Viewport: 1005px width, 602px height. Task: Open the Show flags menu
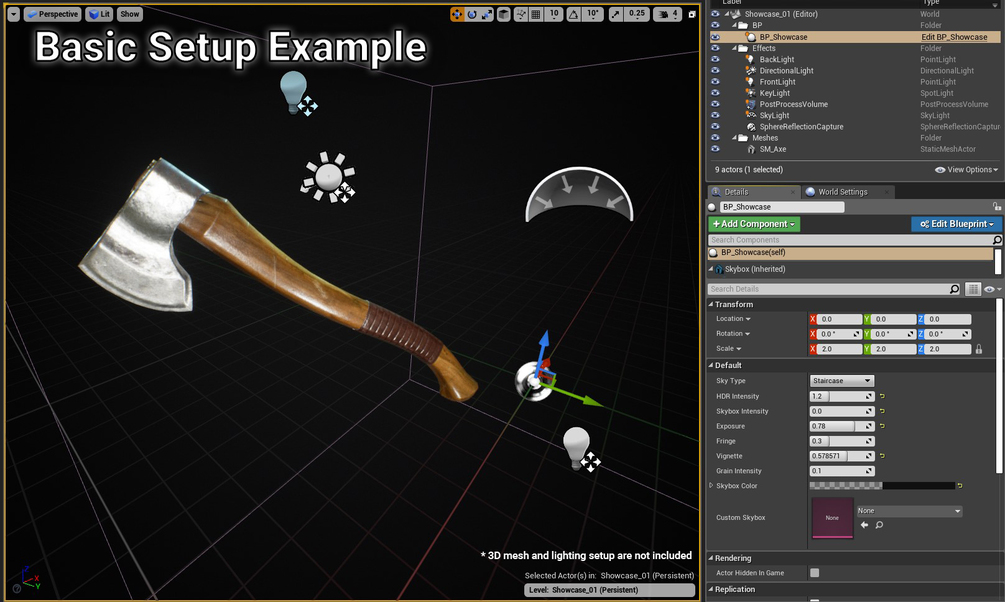(129, 14)
